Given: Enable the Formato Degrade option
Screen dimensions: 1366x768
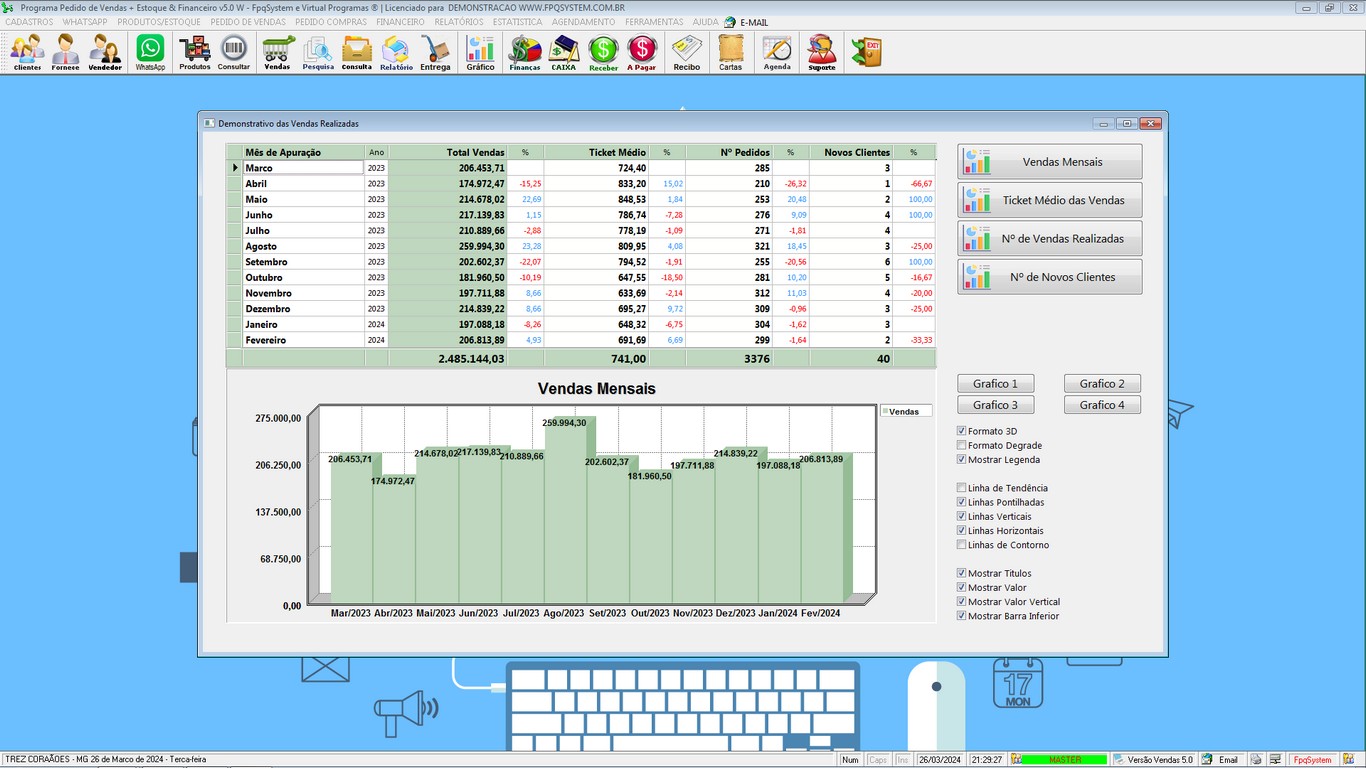Looking at the screenshot, I should [x=962, y=446].
